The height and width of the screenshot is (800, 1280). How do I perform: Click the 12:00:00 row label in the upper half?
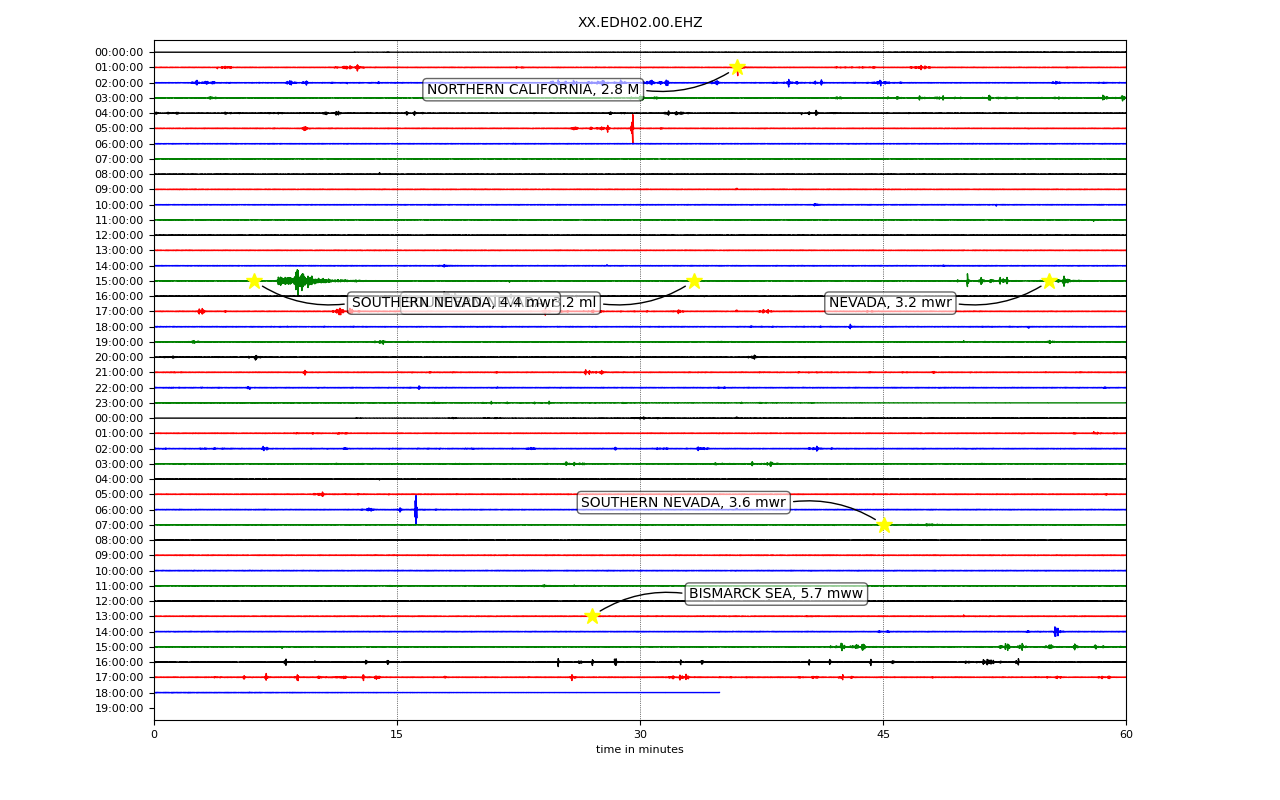point(119,235)
